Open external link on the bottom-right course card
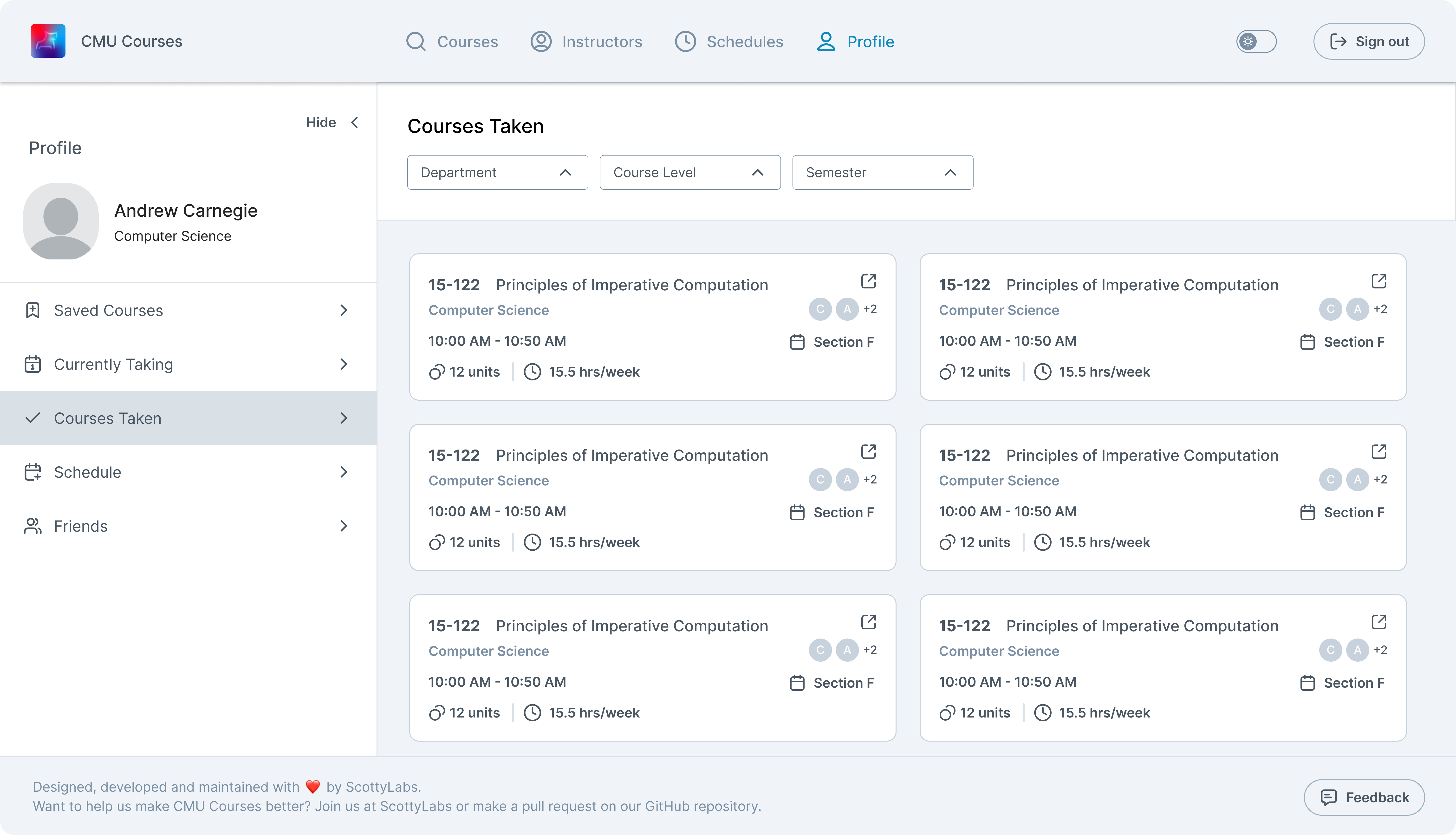This screenshot has width=1456, height=835. (1379, 622)
